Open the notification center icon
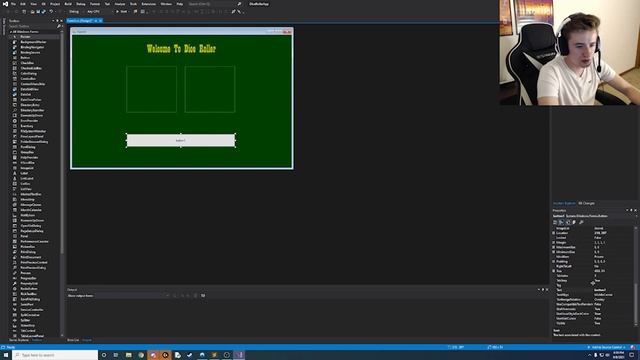Screen dimensions: 640x360 pos(632,355)
